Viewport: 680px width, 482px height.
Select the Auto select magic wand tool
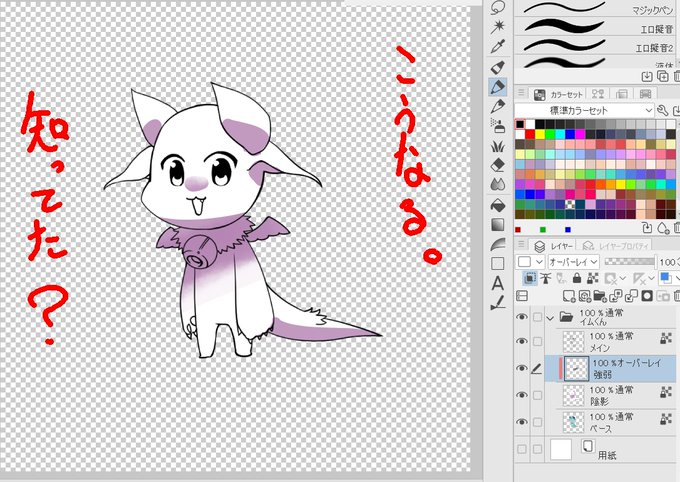pos(498,27)
